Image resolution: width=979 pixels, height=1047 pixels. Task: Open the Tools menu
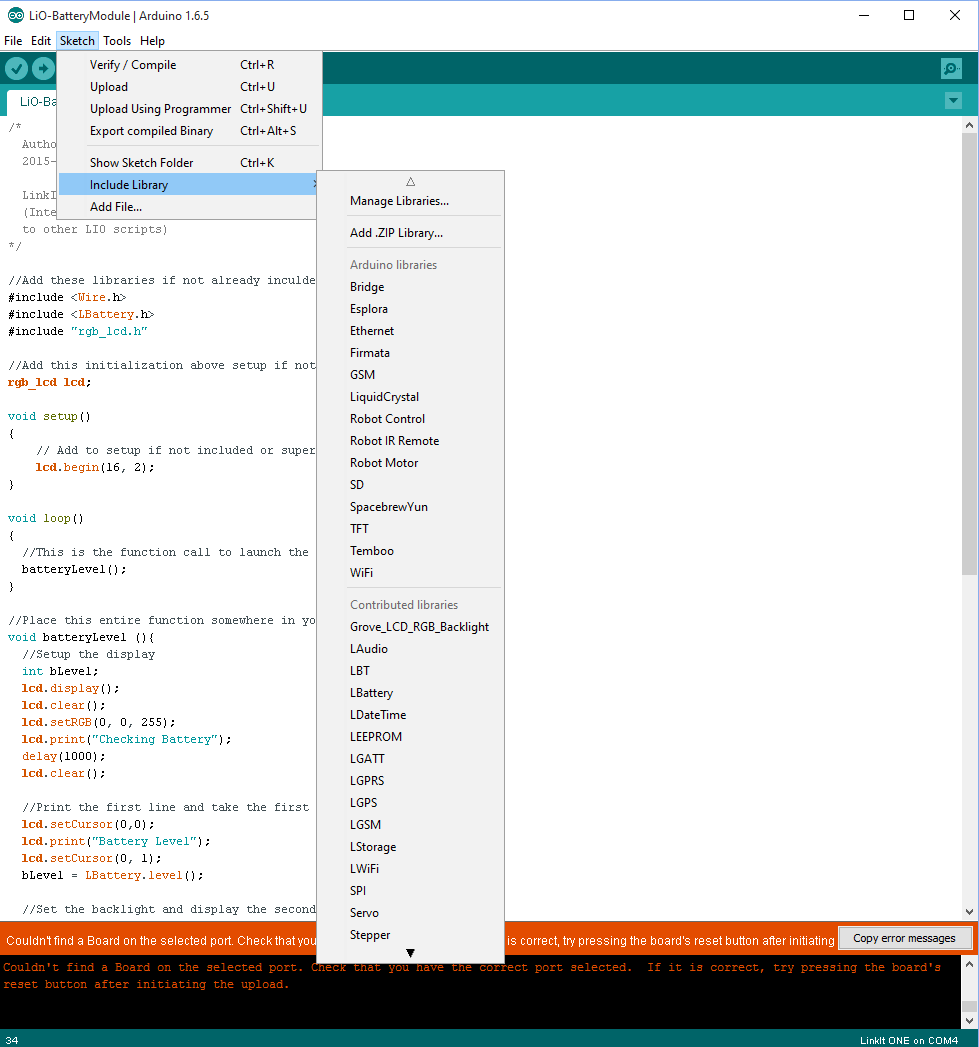pyautogui.click(x=117, y=41)
